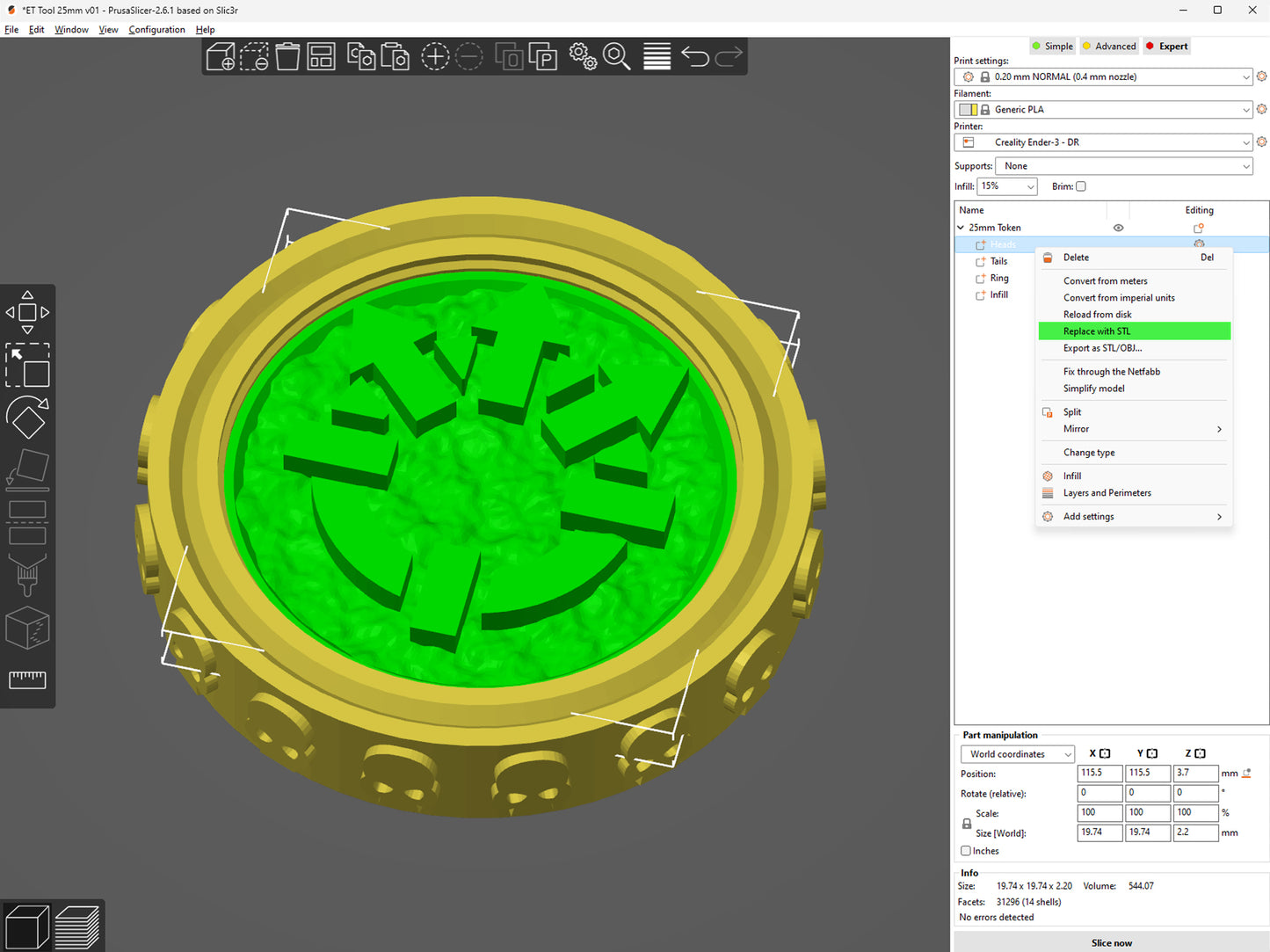Click the Delete object toolbar icon
Image resolution: width=1270 pixels, height=952 pixels.
[254, 56]
